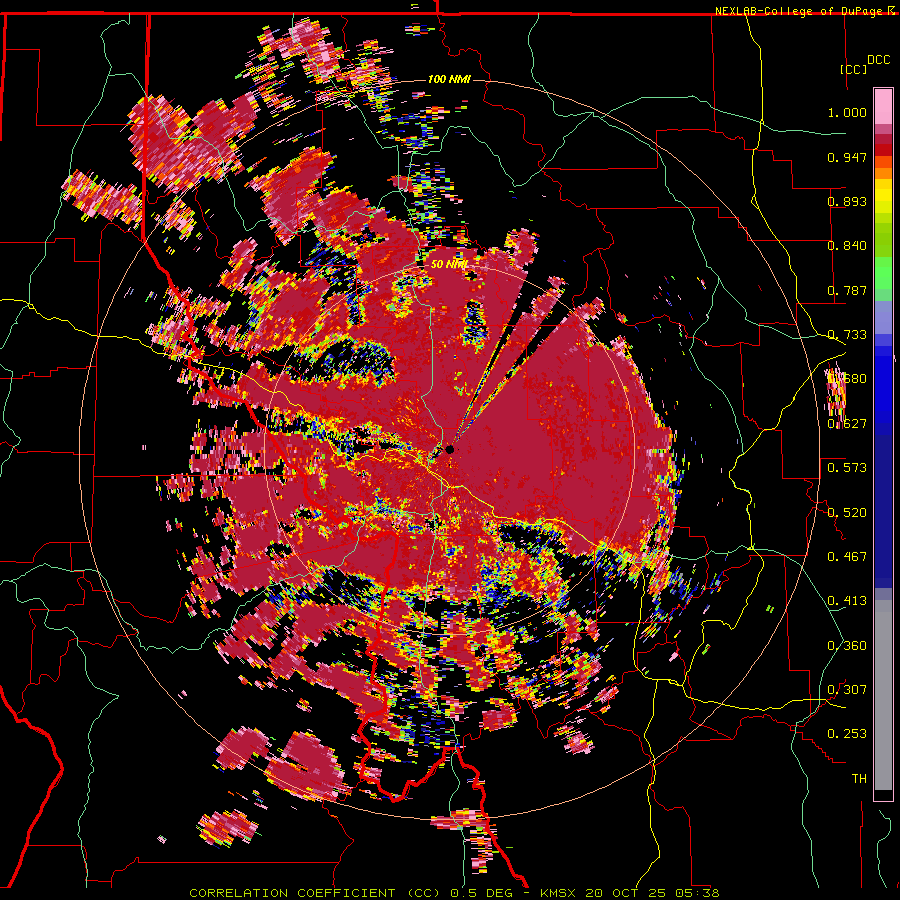Select the 0.413 legend value
Screen dimensions: 900x900
coord(847,601)
